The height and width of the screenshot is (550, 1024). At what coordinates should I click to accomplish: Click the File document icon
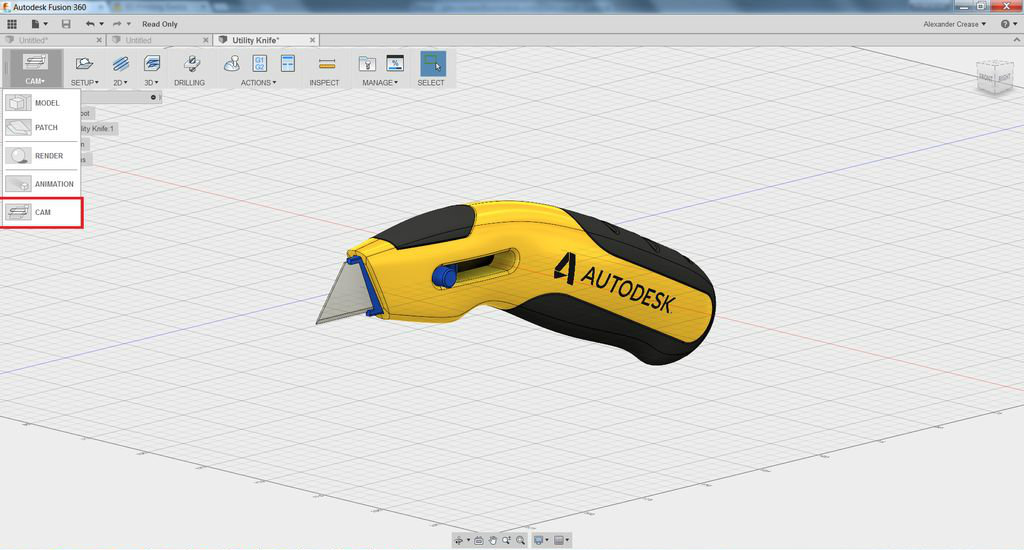[x=35, y=24]
